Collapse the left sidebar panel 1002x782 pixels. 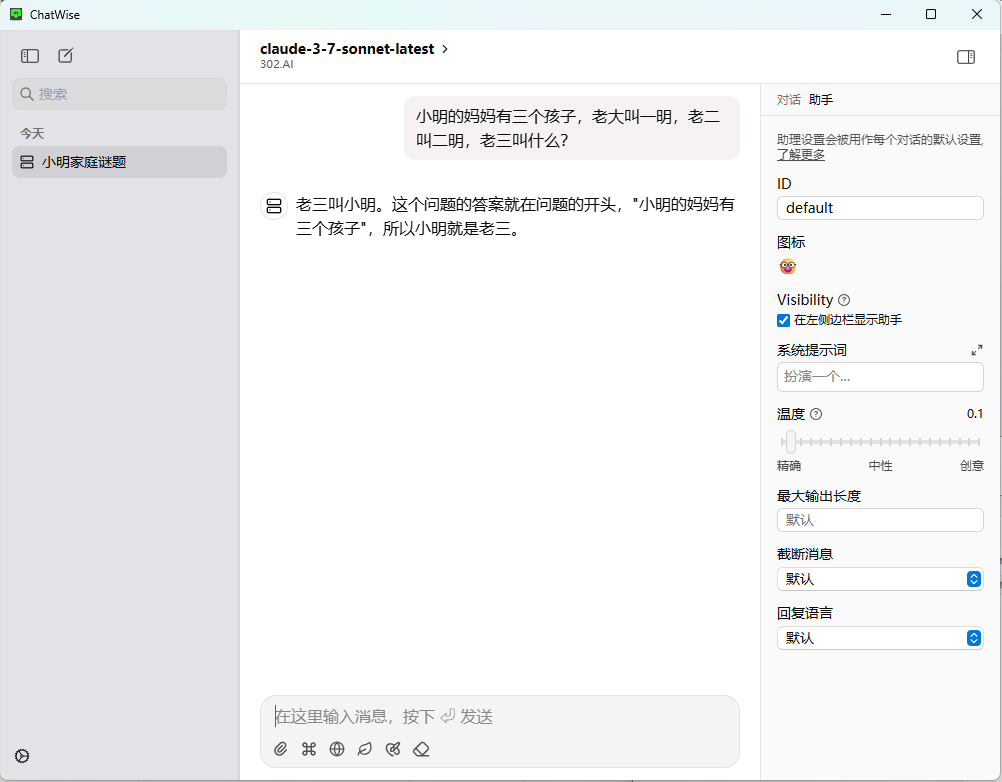(30, 56)
